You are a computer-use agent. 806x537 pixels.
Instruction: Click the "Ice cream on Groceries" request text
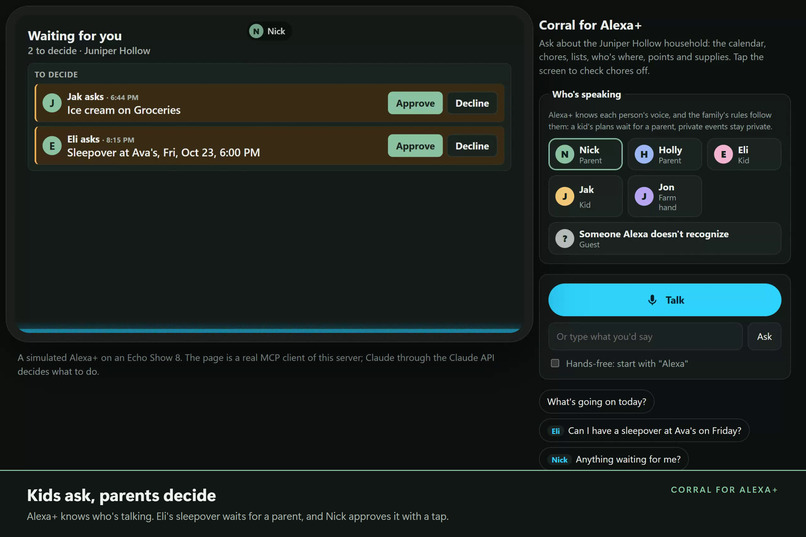[x=123, y=110]
